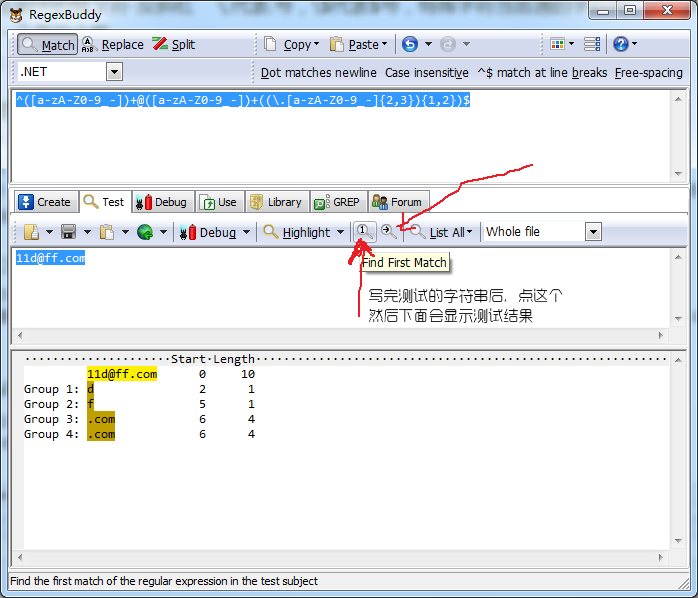
Task: Expand the globe icon dropdown arrow
Action: [x=163, y=232]
